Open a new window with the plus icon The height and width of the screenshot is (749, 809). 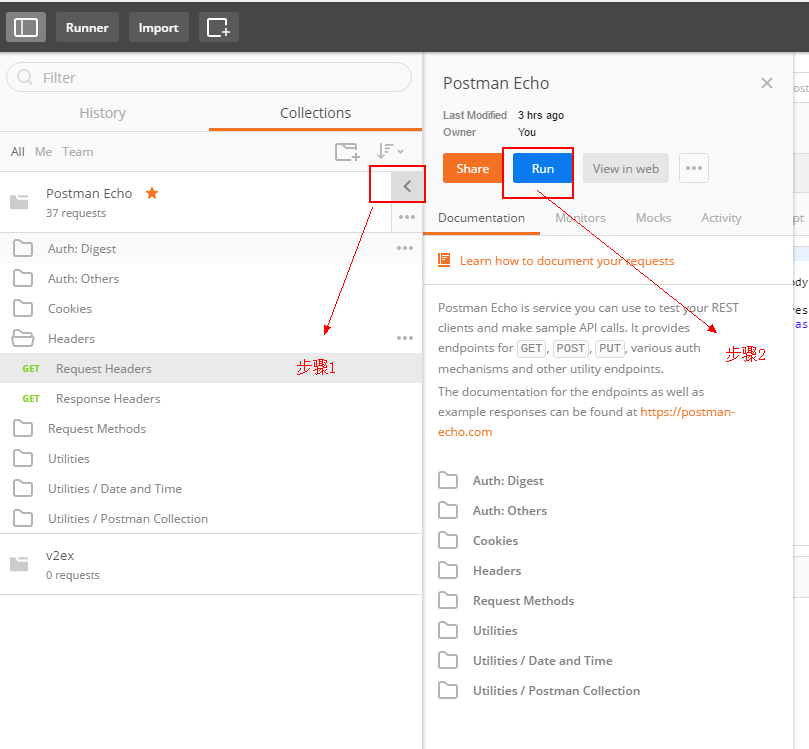click(218, 27)
